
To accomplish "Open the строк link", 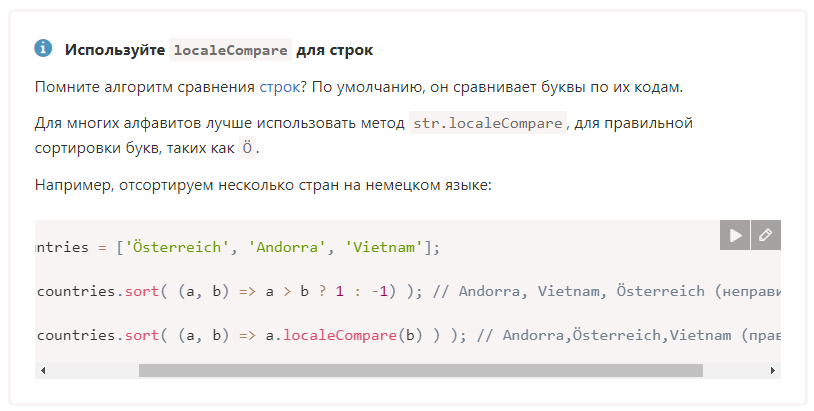I will pos(279,87).
